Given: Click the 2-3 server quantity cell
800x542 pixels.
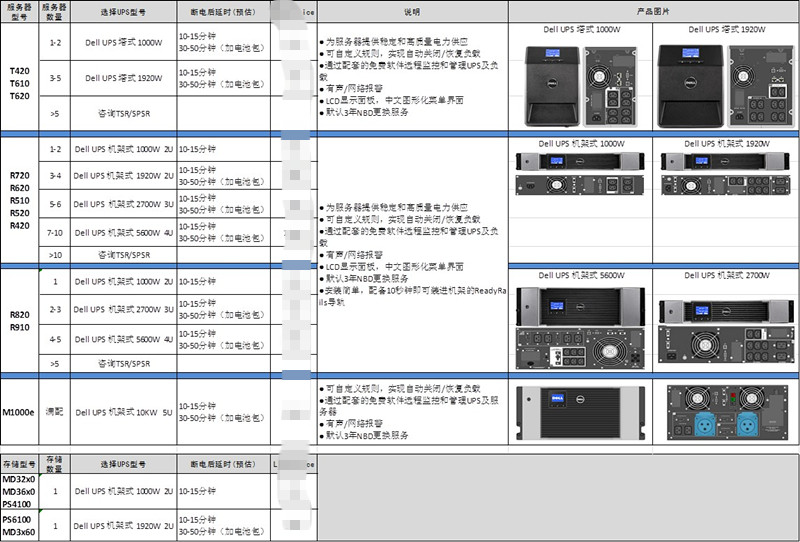Looking at the screenshot, I should click(x=55, y=309).
